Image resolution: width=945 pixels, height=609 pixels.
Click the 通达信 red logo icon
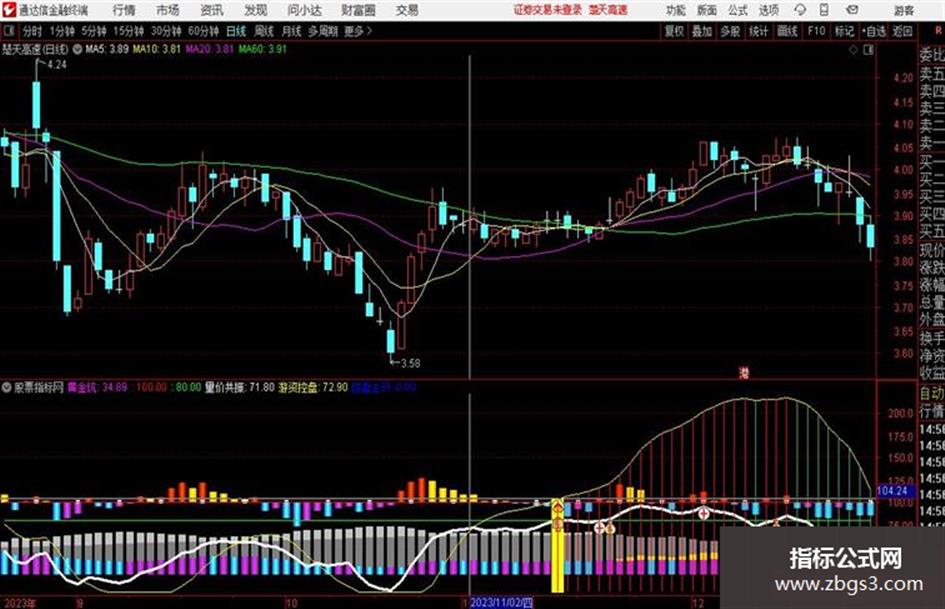pos(9,10)
